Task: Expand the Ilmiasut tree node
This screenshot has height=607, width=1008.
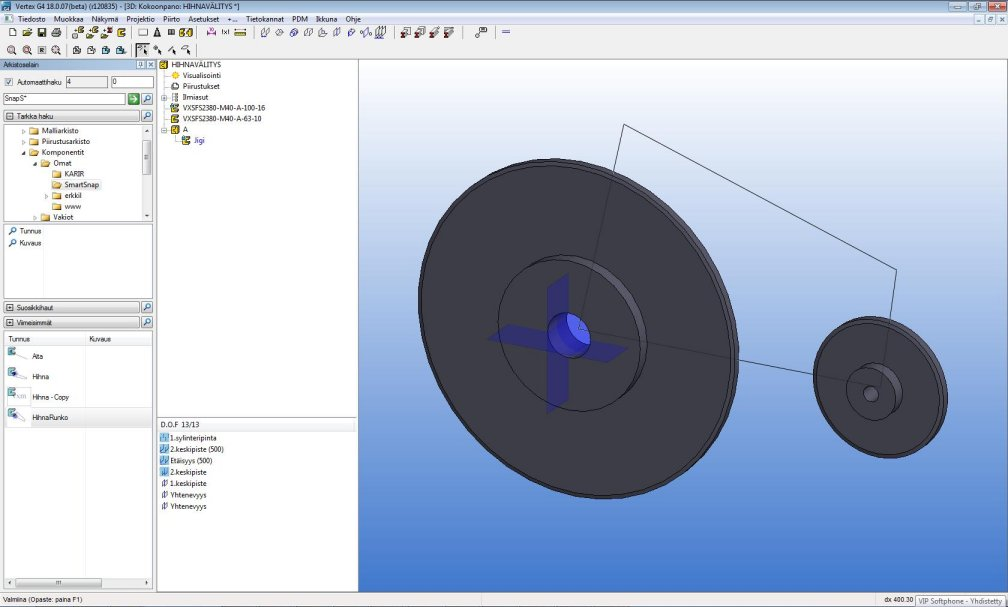Action: click(163, 97)
